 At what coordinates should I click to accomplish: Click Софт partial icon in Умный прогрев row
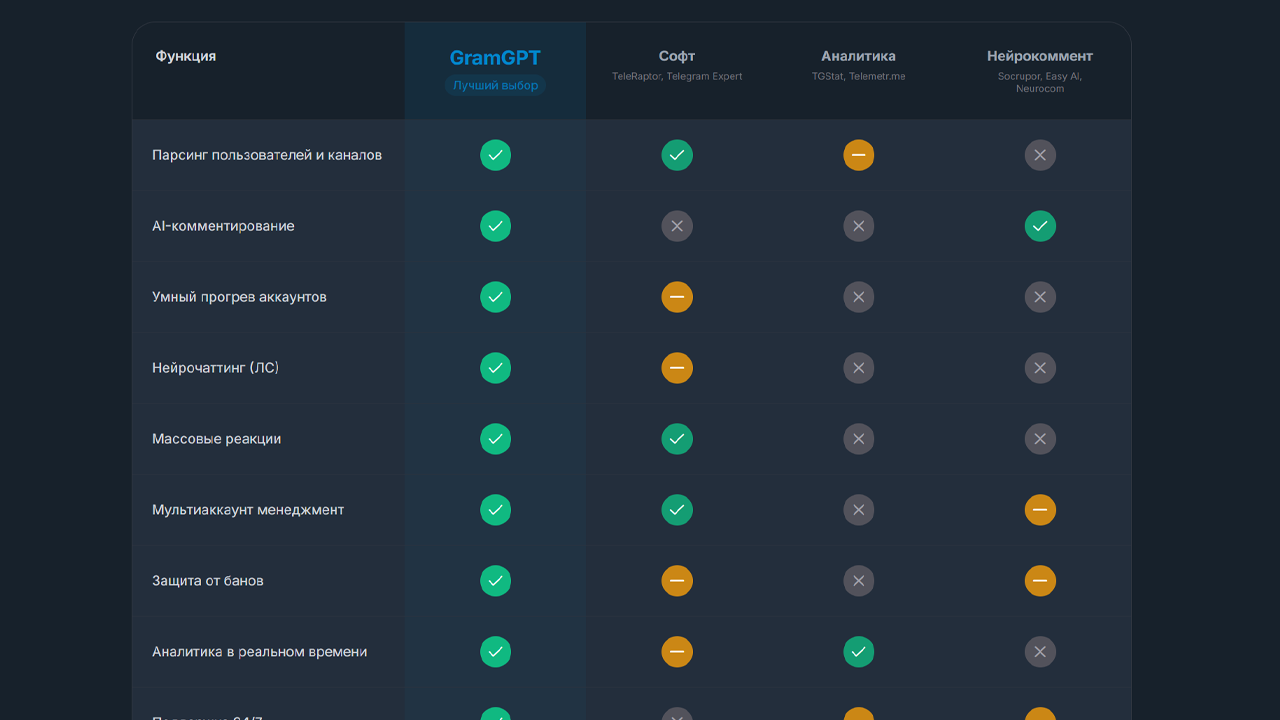pyautogui.click(x=677, y=297)
